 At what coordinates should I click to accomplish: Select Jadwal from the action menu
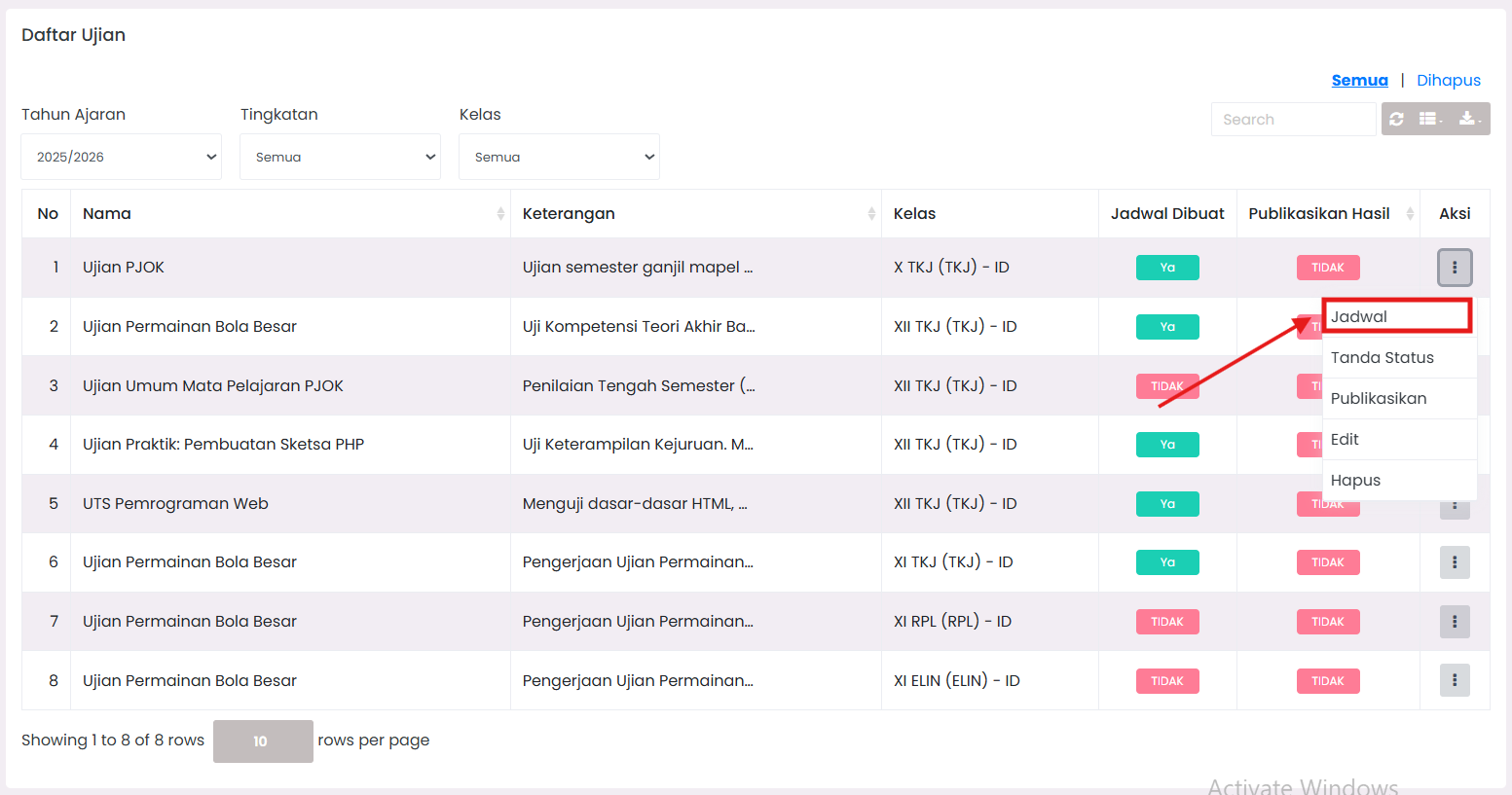click(1396, 317)
